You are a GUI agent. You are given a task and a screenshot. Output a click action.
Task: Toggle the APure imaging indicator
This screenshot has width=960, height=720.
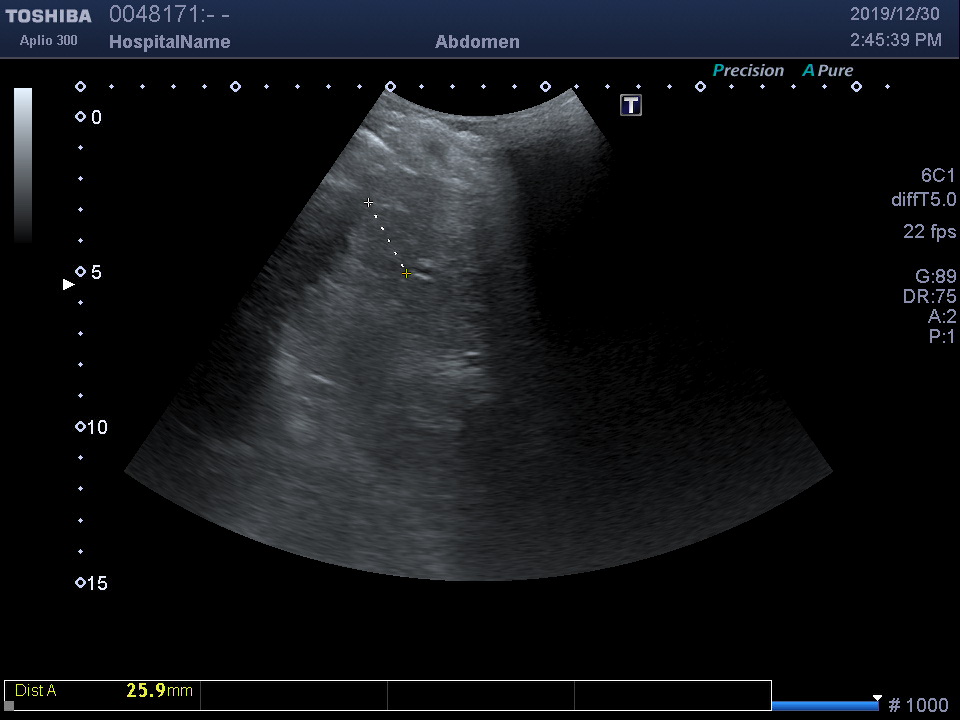point(828,71)
